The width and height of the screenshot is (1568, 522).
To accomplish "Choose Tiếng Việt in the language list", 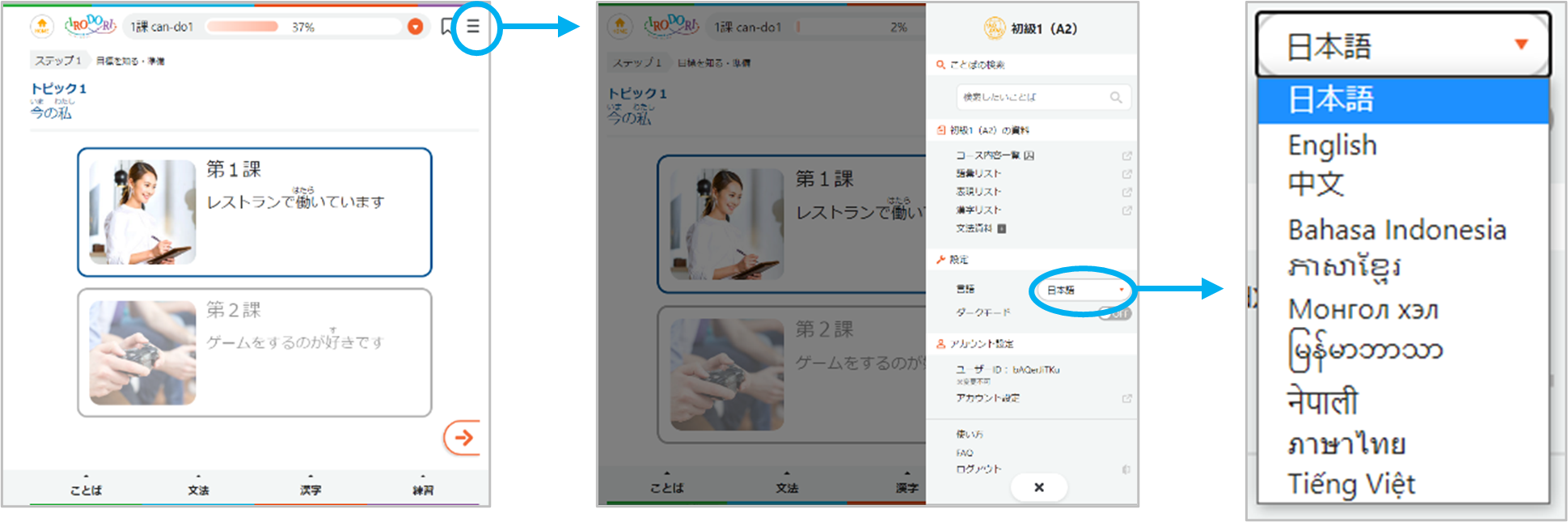I will pos(1351,484).
